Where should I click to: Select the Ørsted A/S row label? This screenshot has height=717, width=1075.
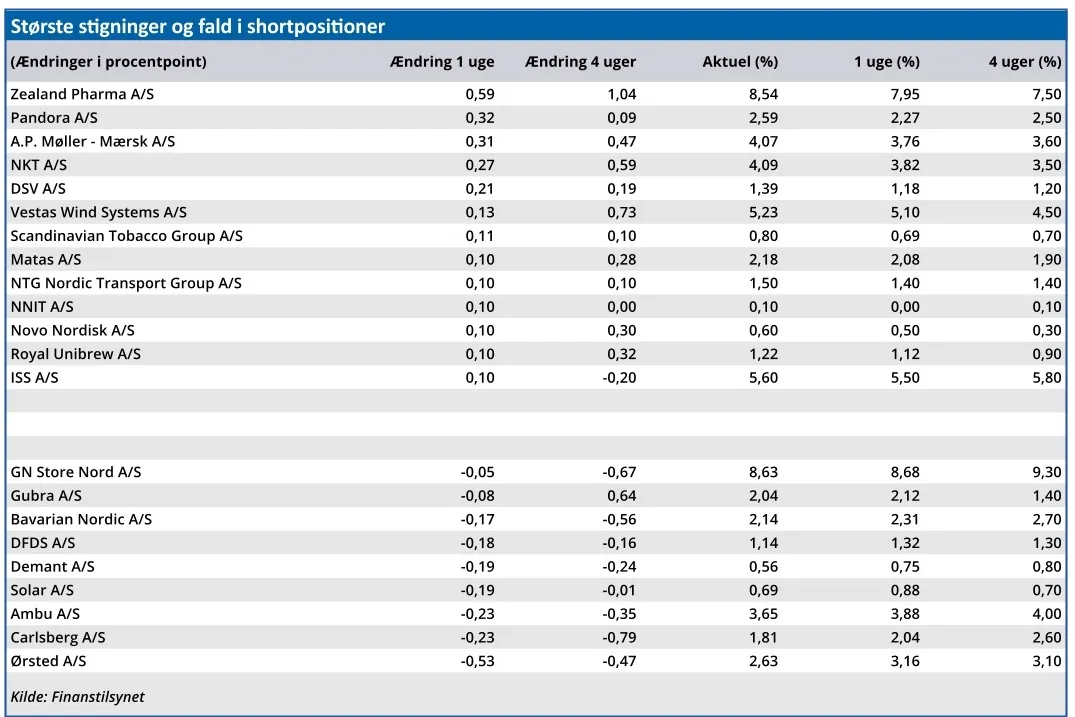click(48, 661)
